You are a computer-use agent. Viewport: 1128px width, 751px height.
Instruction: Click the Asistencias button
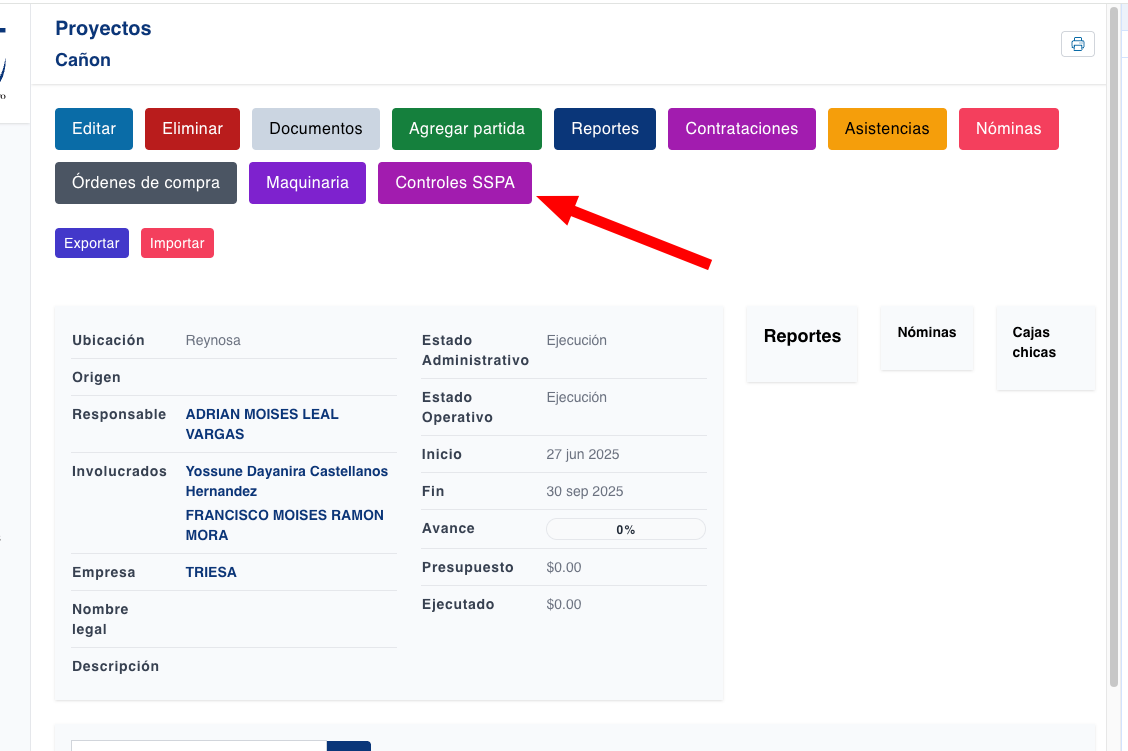886,128
